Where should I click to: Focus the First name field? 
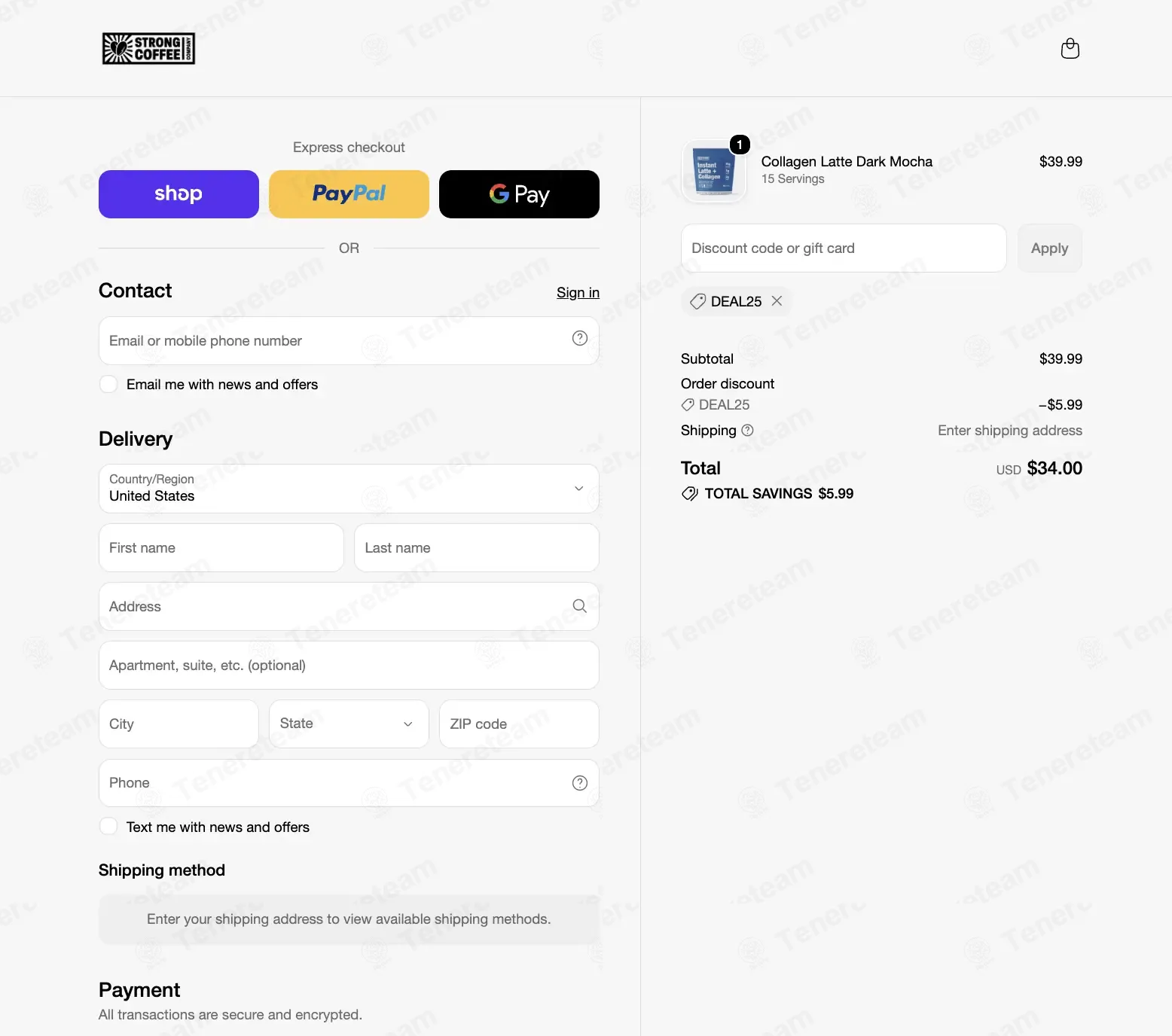click(221, 548)
